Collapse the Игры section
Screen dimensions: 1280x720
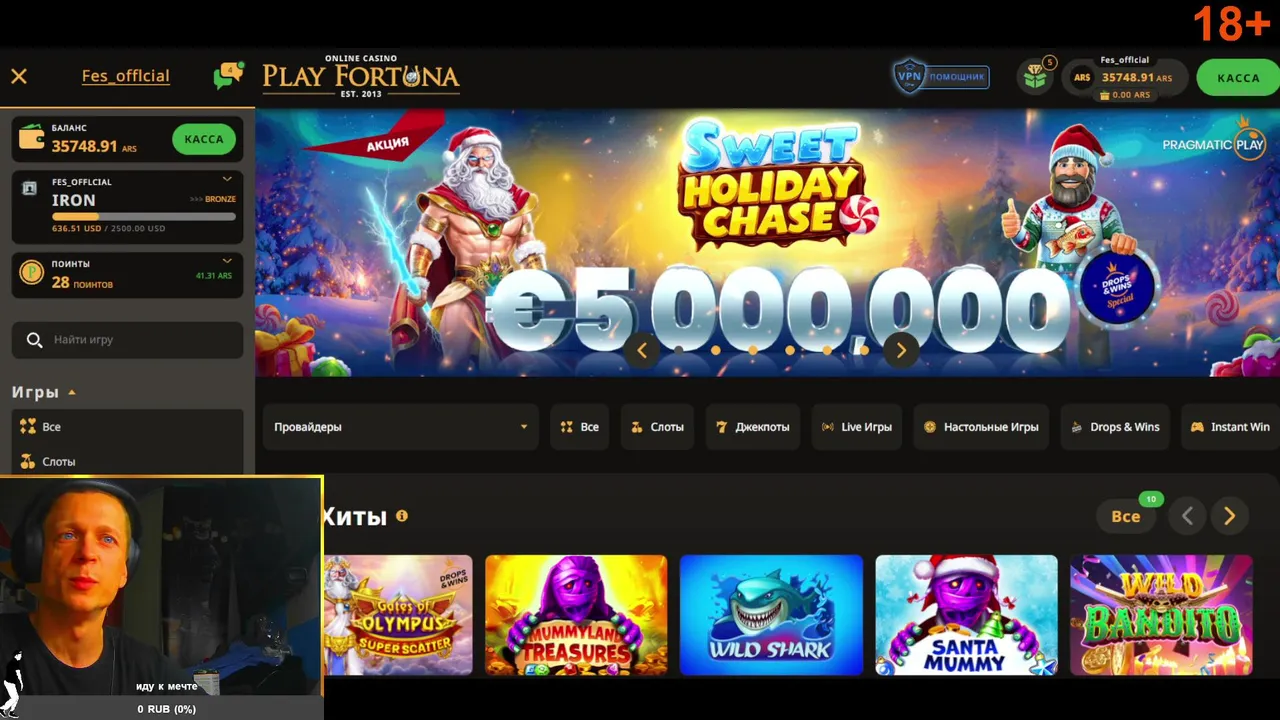pos(72,392)
